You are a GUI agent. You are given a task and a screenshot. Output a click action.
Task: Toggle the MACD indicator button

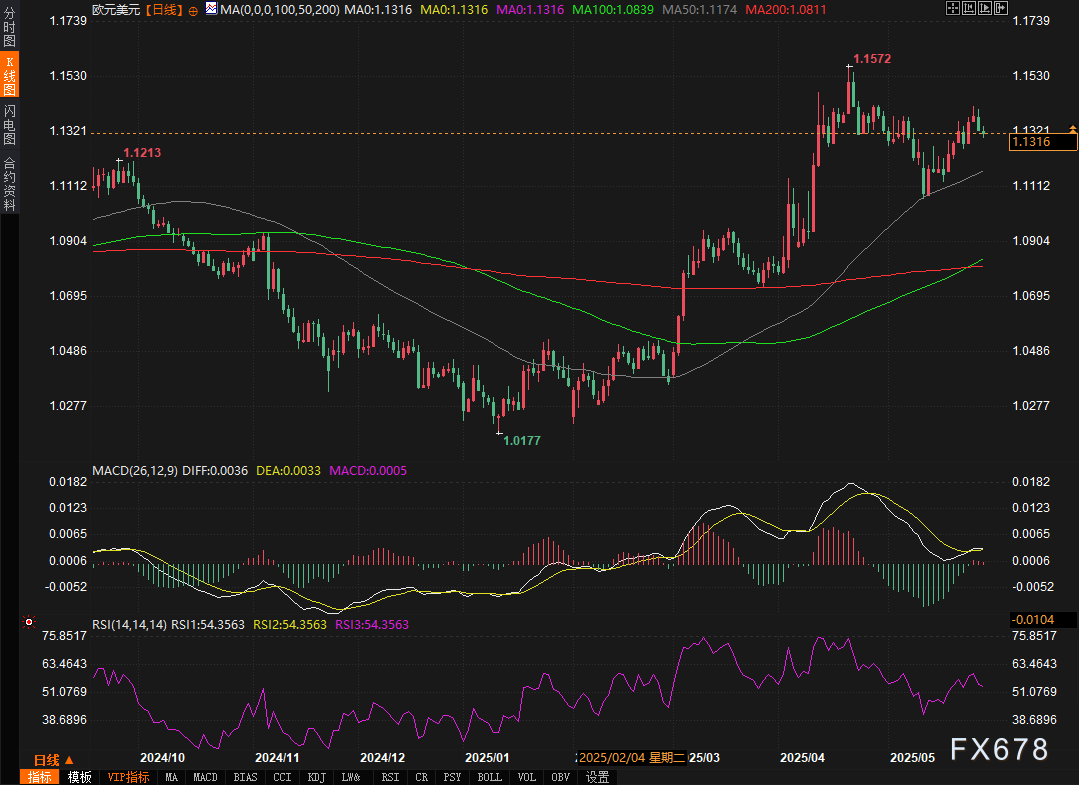click(205, 777)
